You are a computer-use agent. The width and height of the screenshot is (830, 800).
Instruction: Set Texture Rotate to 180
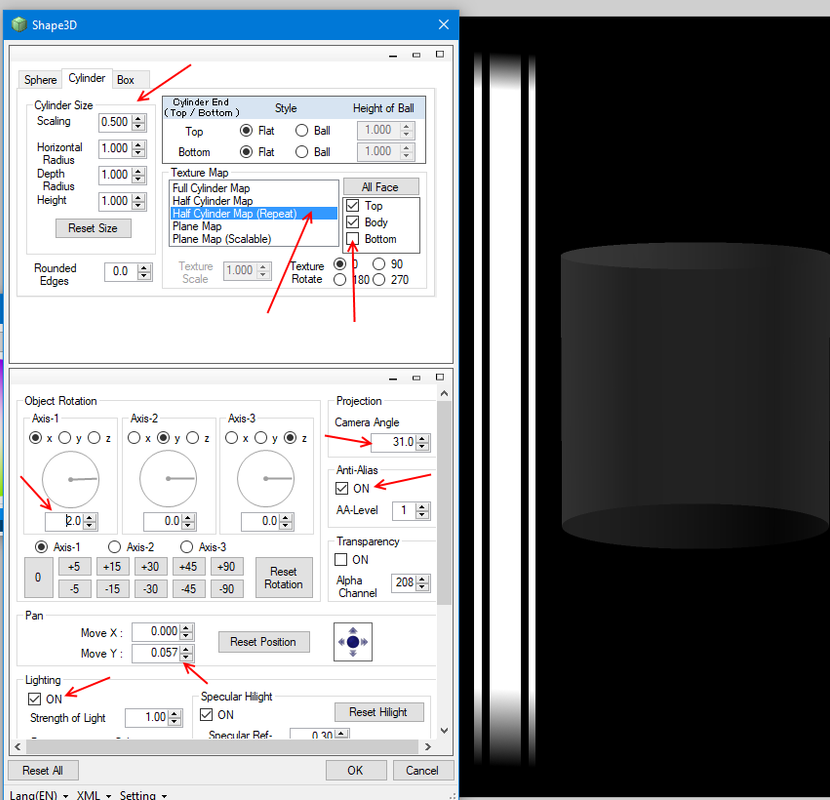tap(340, 280)
